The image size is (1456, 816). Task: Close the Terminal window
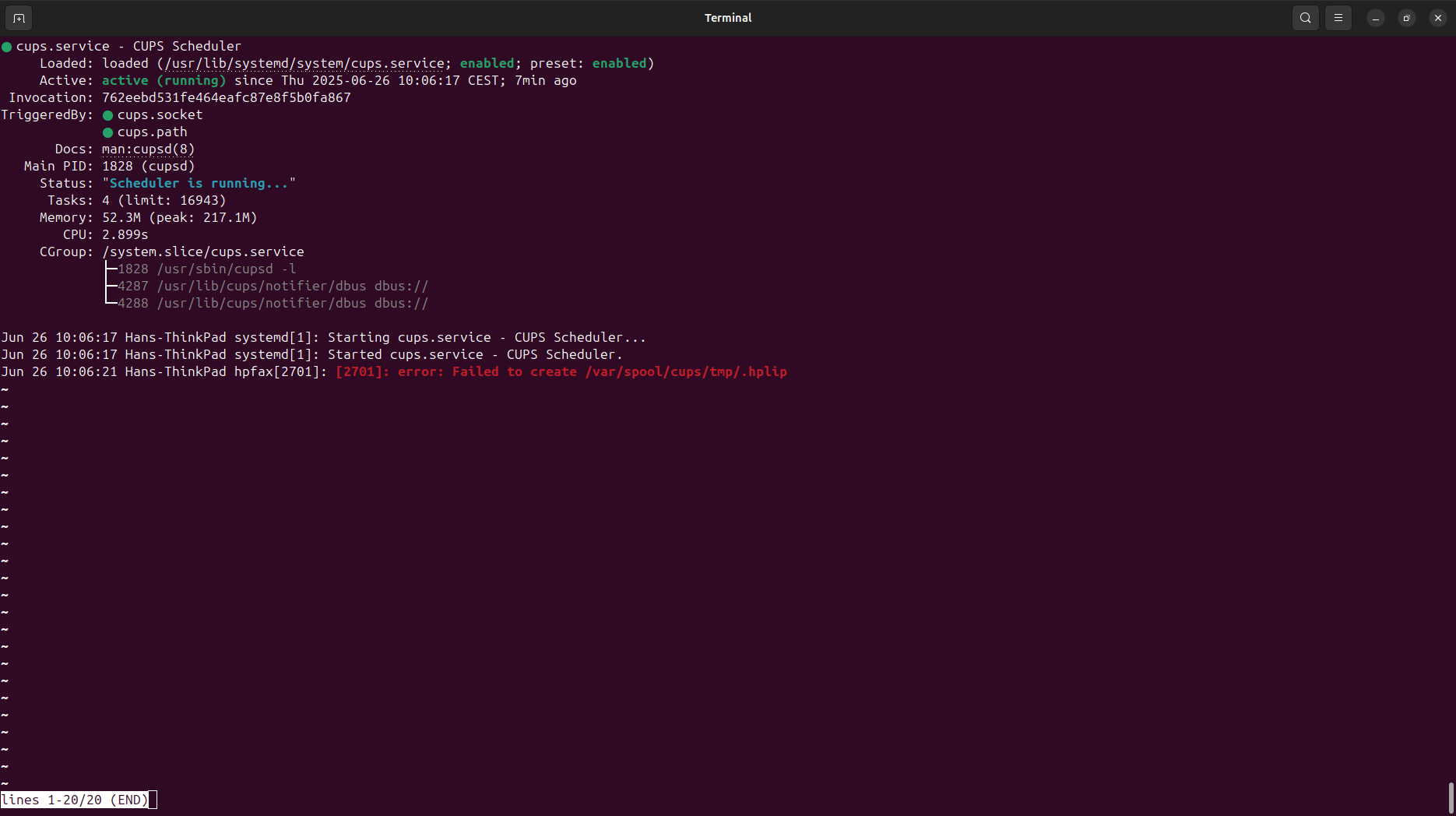[x=1438, y=18]
